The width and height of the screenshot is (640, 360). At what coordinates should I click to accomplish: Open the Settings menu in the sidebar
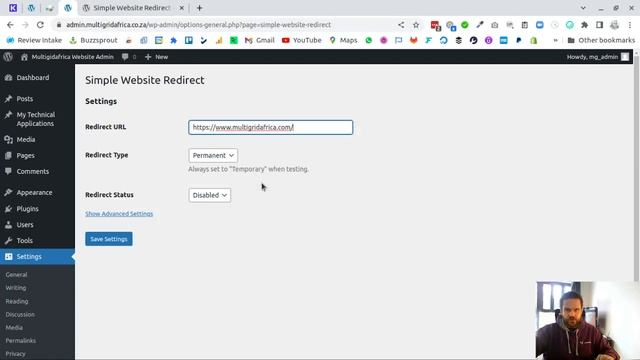pos(37,256)
